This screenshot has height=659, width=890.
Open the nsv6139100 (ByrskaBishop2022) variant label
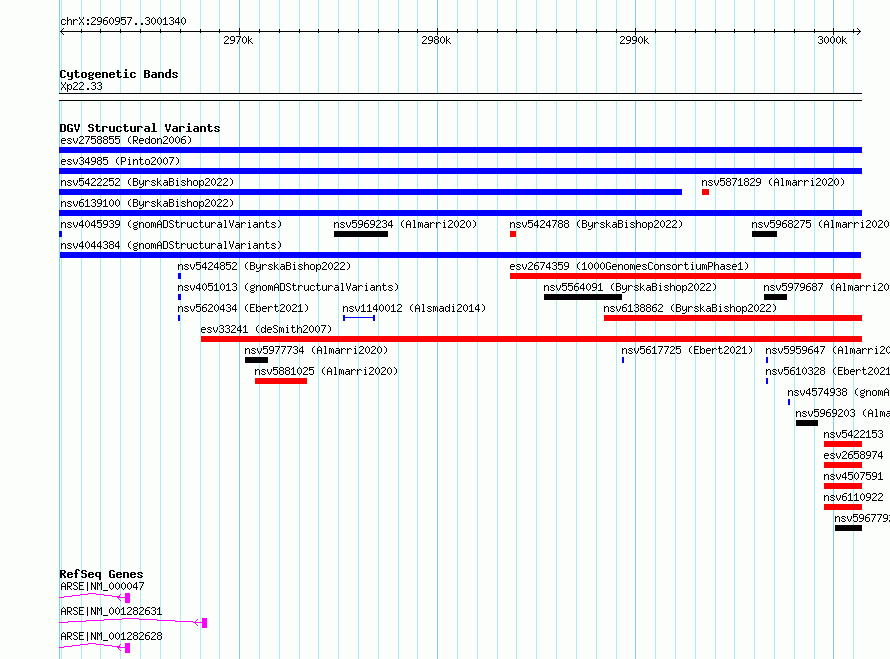[x=147, y=203]
